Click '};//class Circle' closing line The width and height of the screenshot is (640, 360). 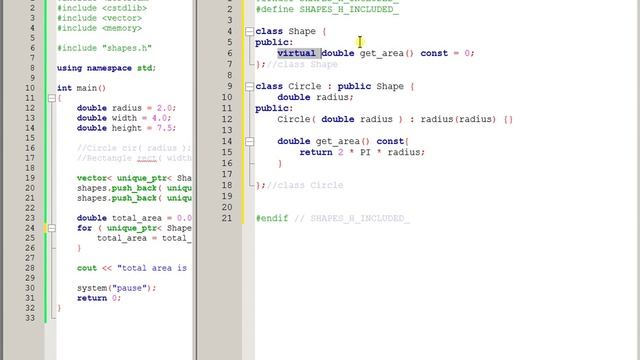tap(299, 185)
